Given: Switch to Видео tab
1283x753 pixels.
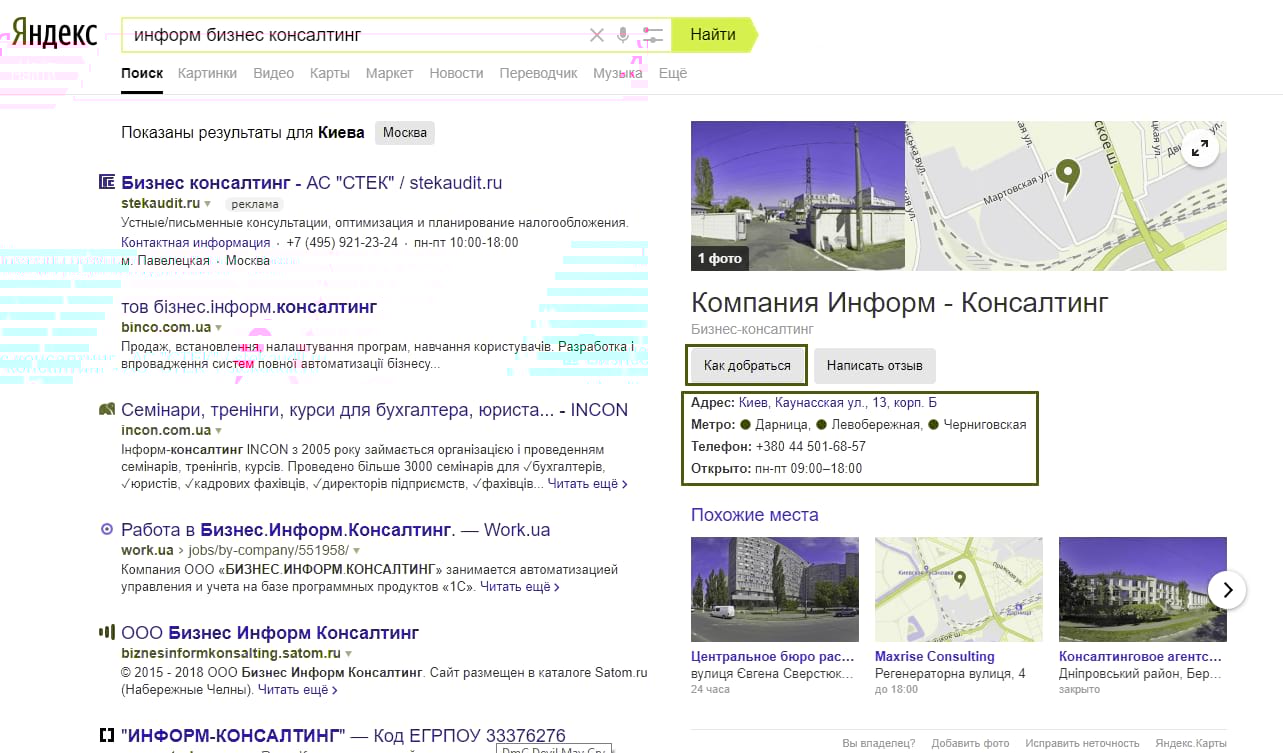Looking at the screenshot, I should coord(274,73).
